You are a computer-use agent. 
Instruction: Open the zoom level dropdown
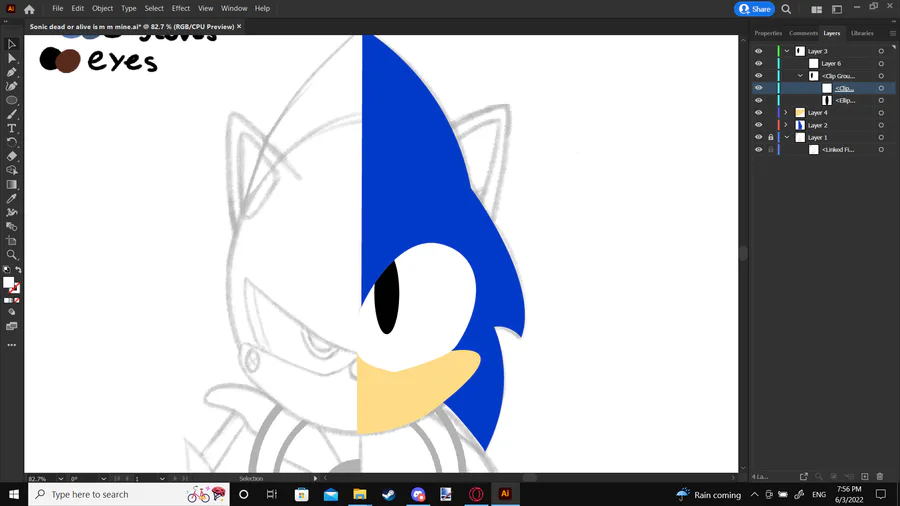pos(60,478)
